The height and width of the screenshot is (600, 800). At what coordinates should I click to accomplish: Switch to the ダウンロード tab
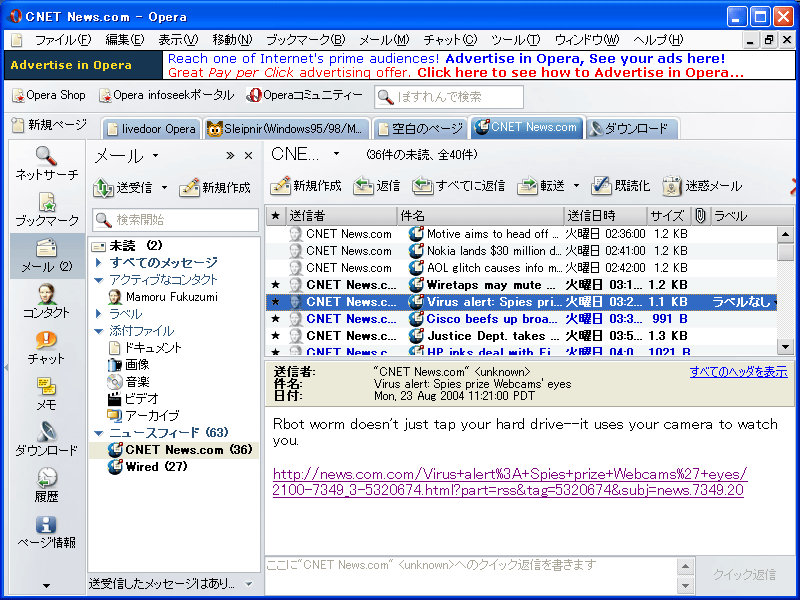tap(632, 129)
